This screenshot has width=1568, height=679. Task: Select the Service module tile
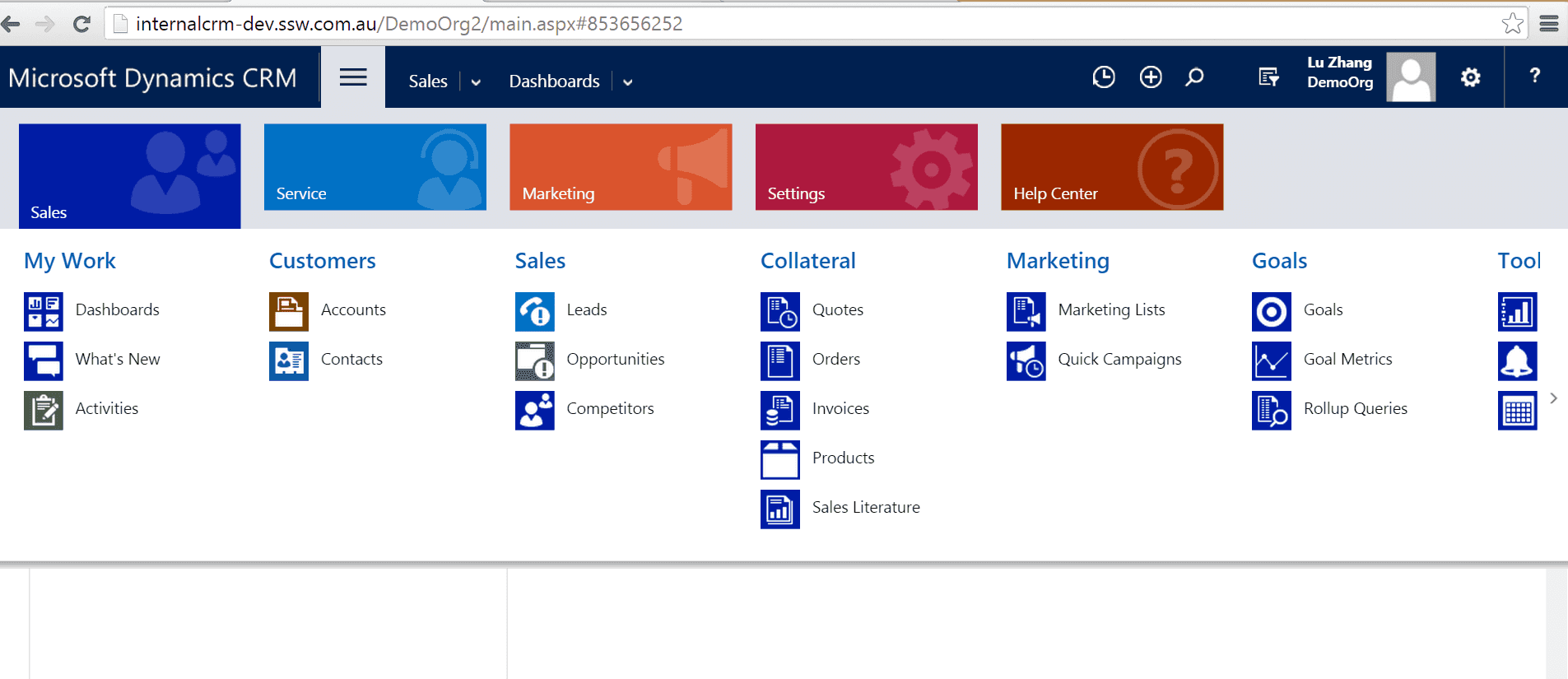(x=375, y=167)
